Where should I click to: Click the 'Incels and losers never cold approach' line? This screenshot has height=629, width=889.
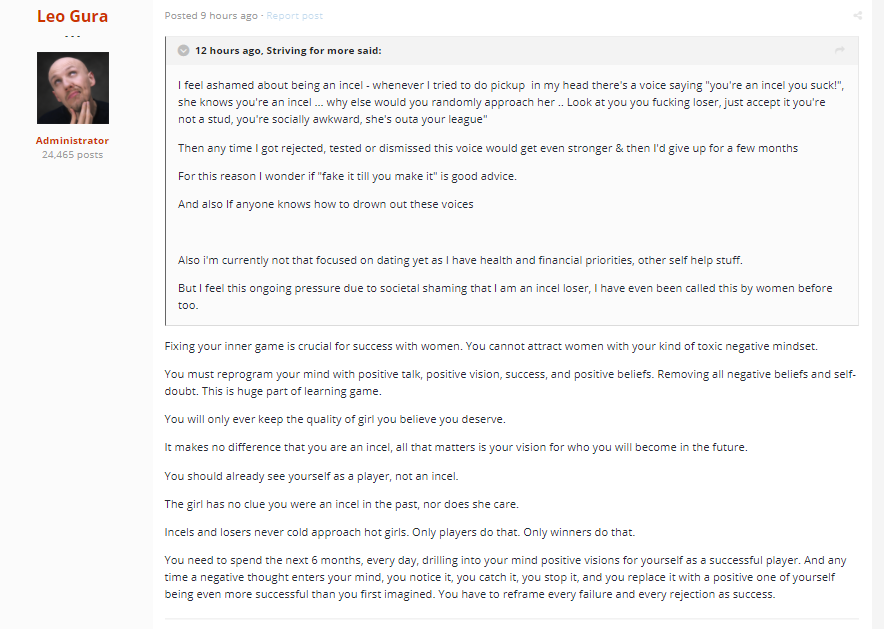pos(400,533)
